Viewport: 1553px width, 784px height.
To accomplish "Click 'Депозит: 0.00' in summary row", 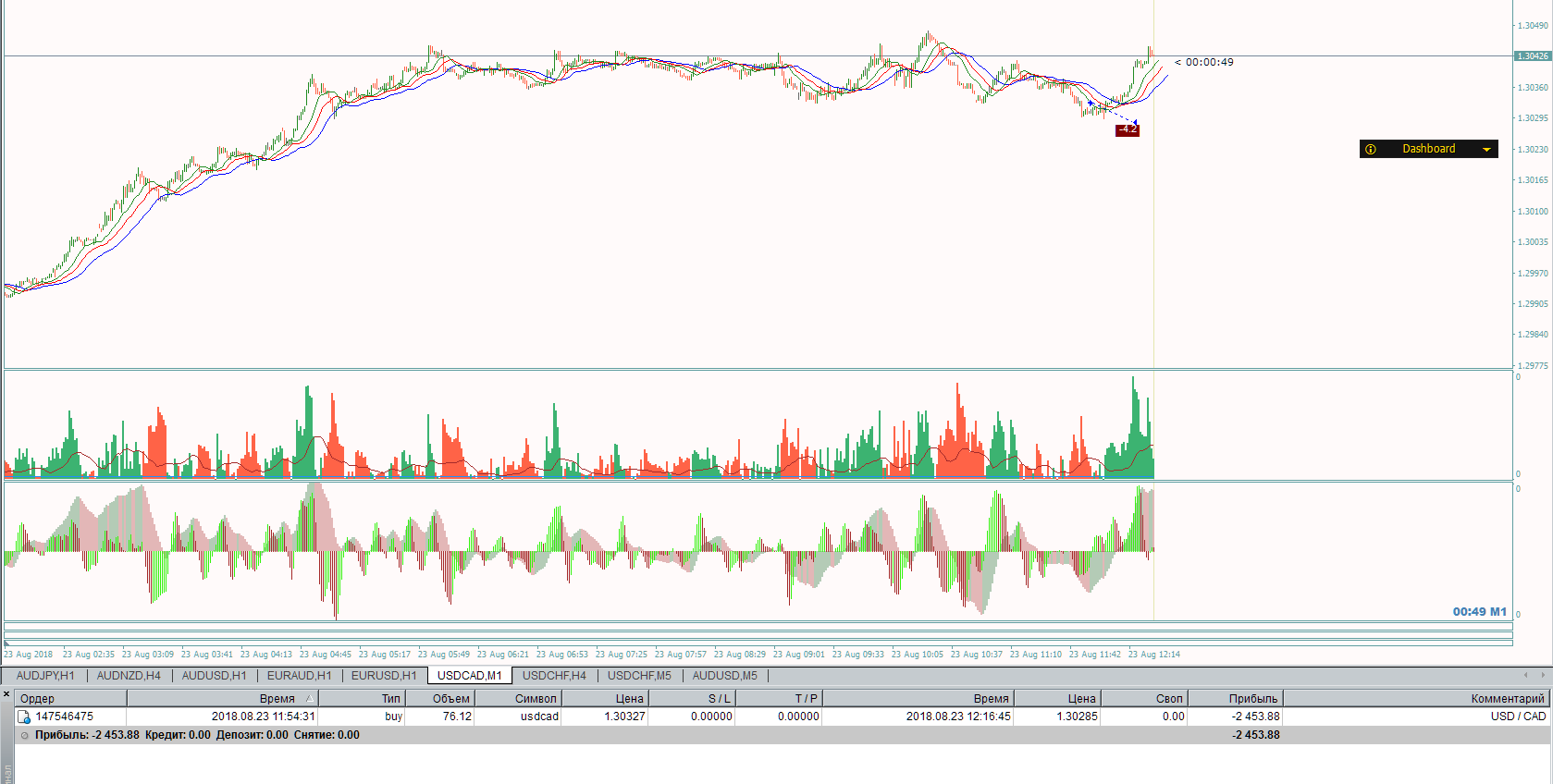I will coord(252,735).
